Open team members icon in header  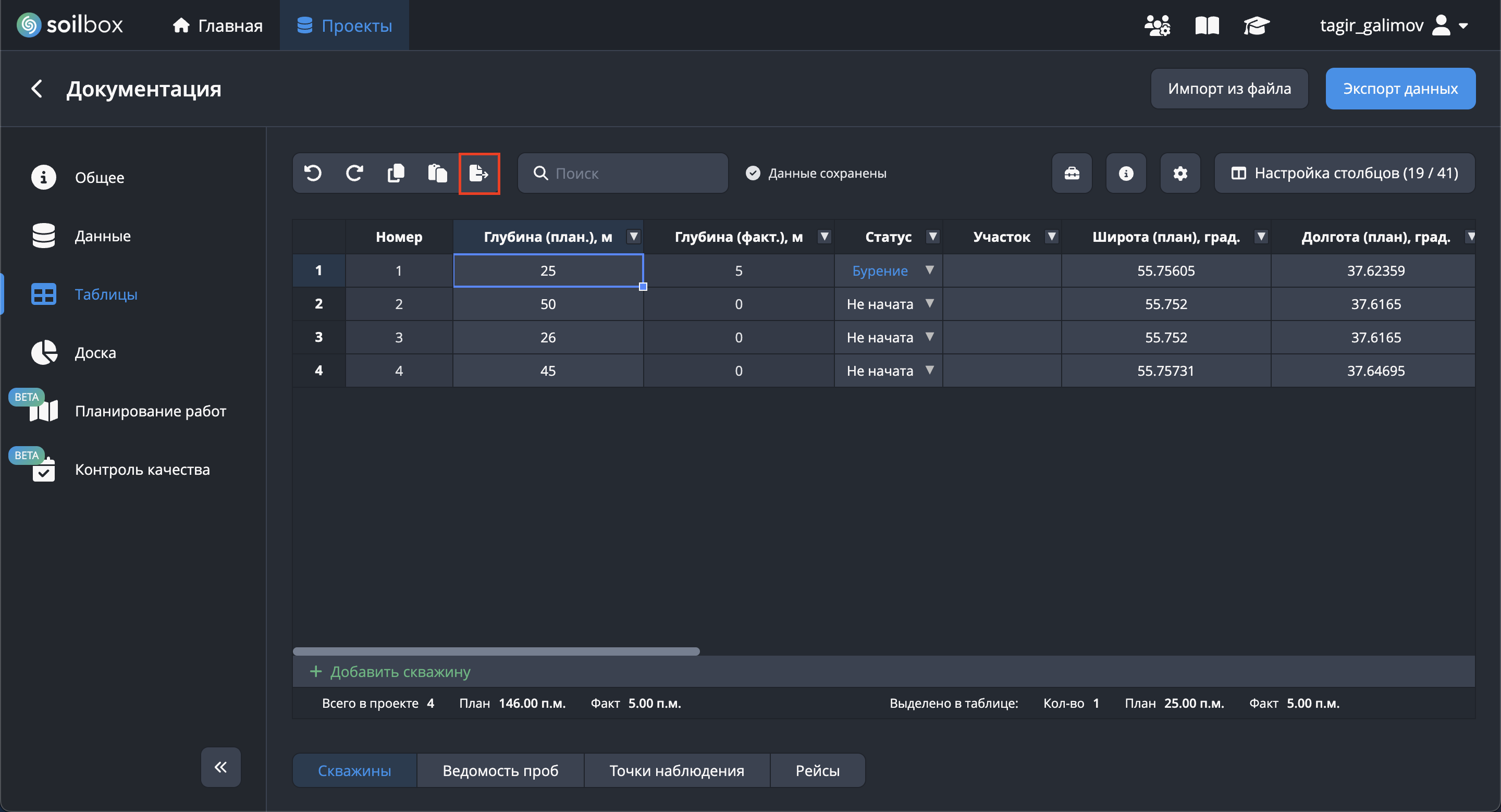(1156, 26)
